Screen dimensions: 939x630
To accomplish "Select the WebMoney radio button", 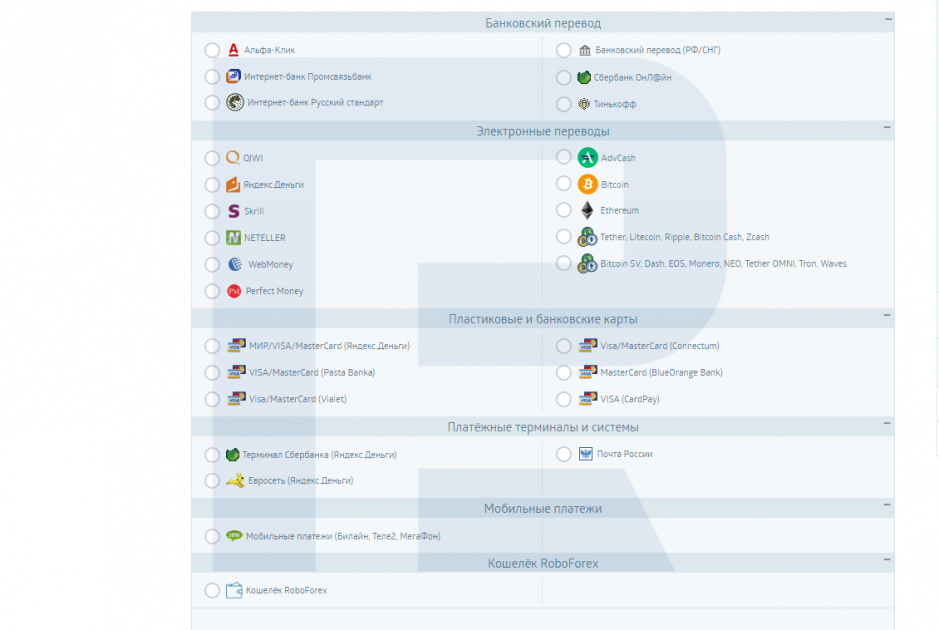I will tap(212, 265).
